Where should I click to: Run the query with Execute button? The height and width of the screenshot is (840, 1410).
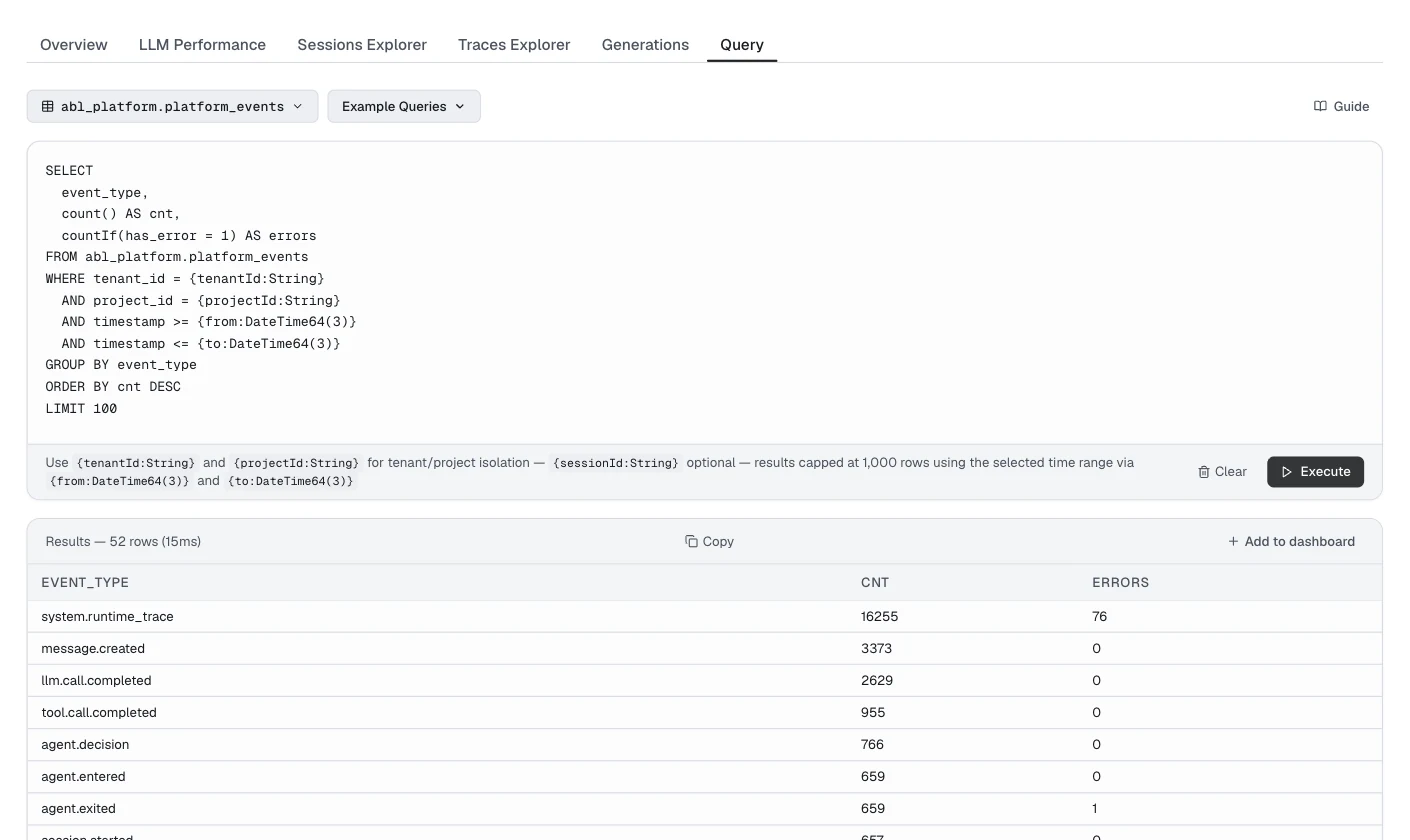1315,472
